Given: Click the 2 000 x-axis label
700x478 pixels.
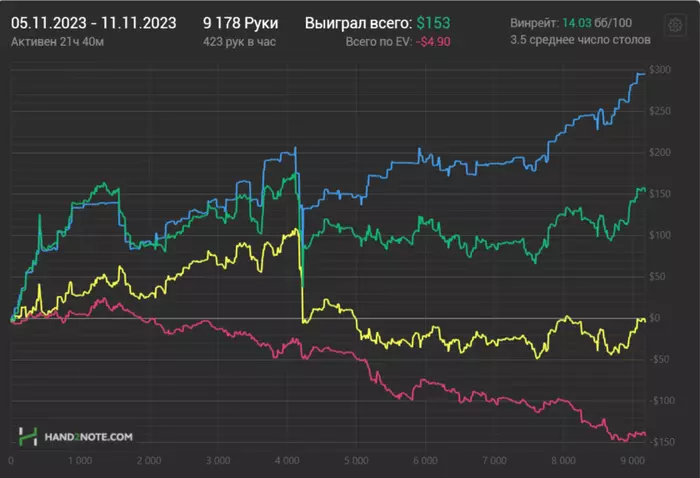Looking at the screenshot, I should point(149,461).
